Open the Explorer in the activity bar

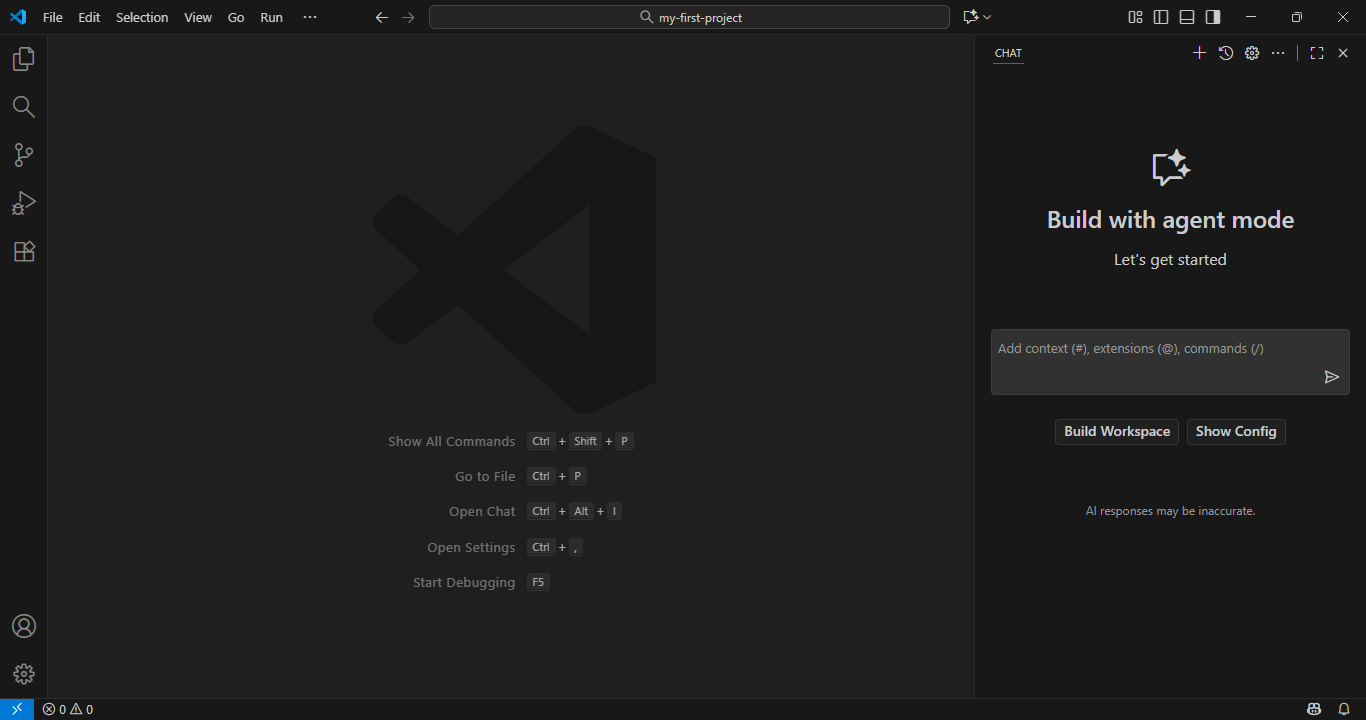(x=23, y=58)
